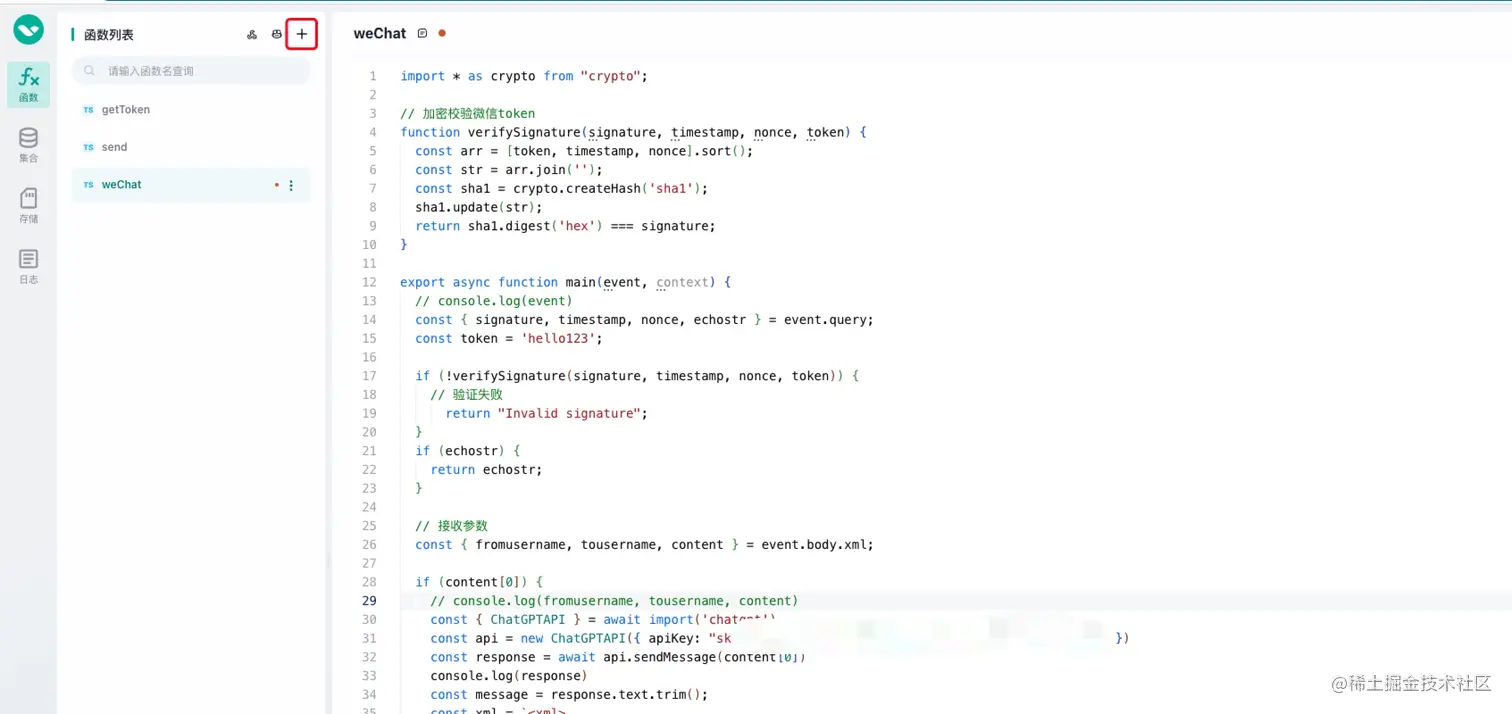This screenshot has width=1512, height=714.
Task: Select the weChat function in list
Action: tap(191, 185)
